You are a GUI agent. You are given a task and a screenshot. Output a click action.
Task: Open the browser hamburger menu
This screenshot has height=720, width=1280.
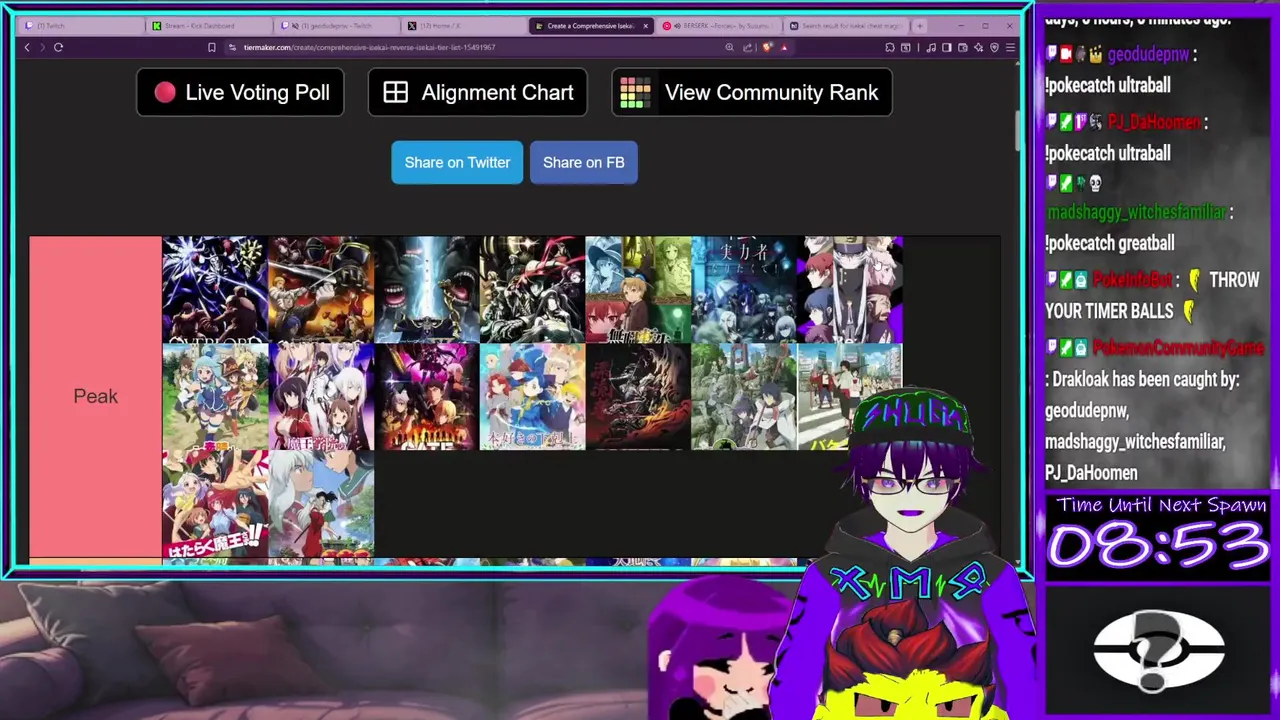[1010, 47]
